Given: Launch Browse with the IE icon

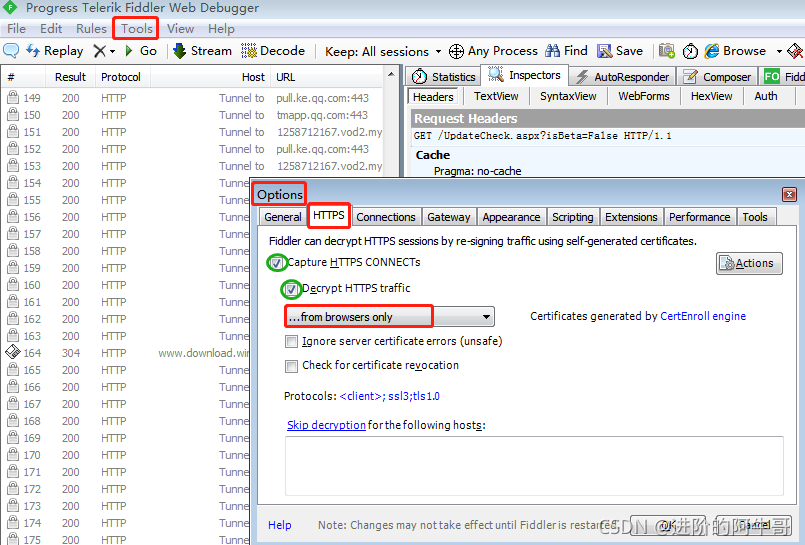Looking at the screenshot, I should [x=735, y=51].
